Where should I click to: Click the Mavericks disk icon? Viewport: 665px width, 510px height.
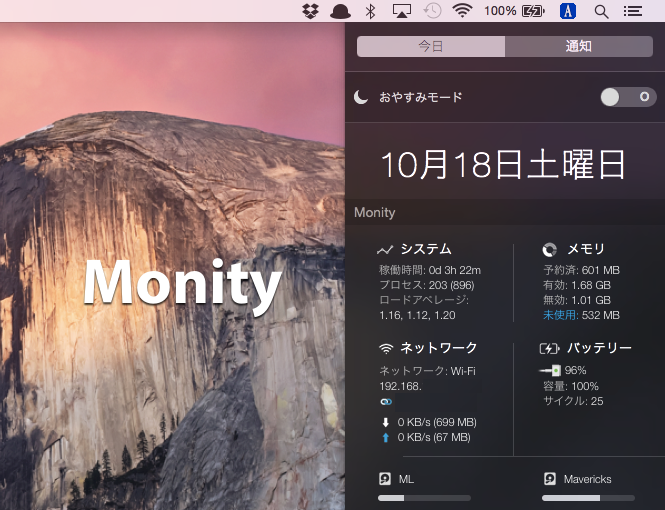pyautogui.click(x=550, y=479)
